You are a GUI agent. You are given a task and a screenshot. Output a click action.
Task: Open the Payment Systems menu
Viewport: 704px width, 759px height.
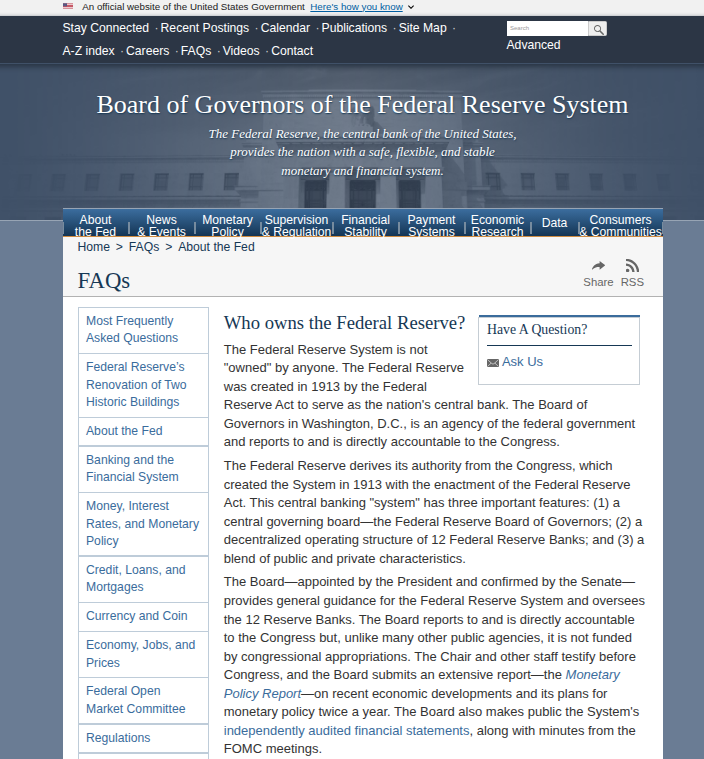coord(431,226)
